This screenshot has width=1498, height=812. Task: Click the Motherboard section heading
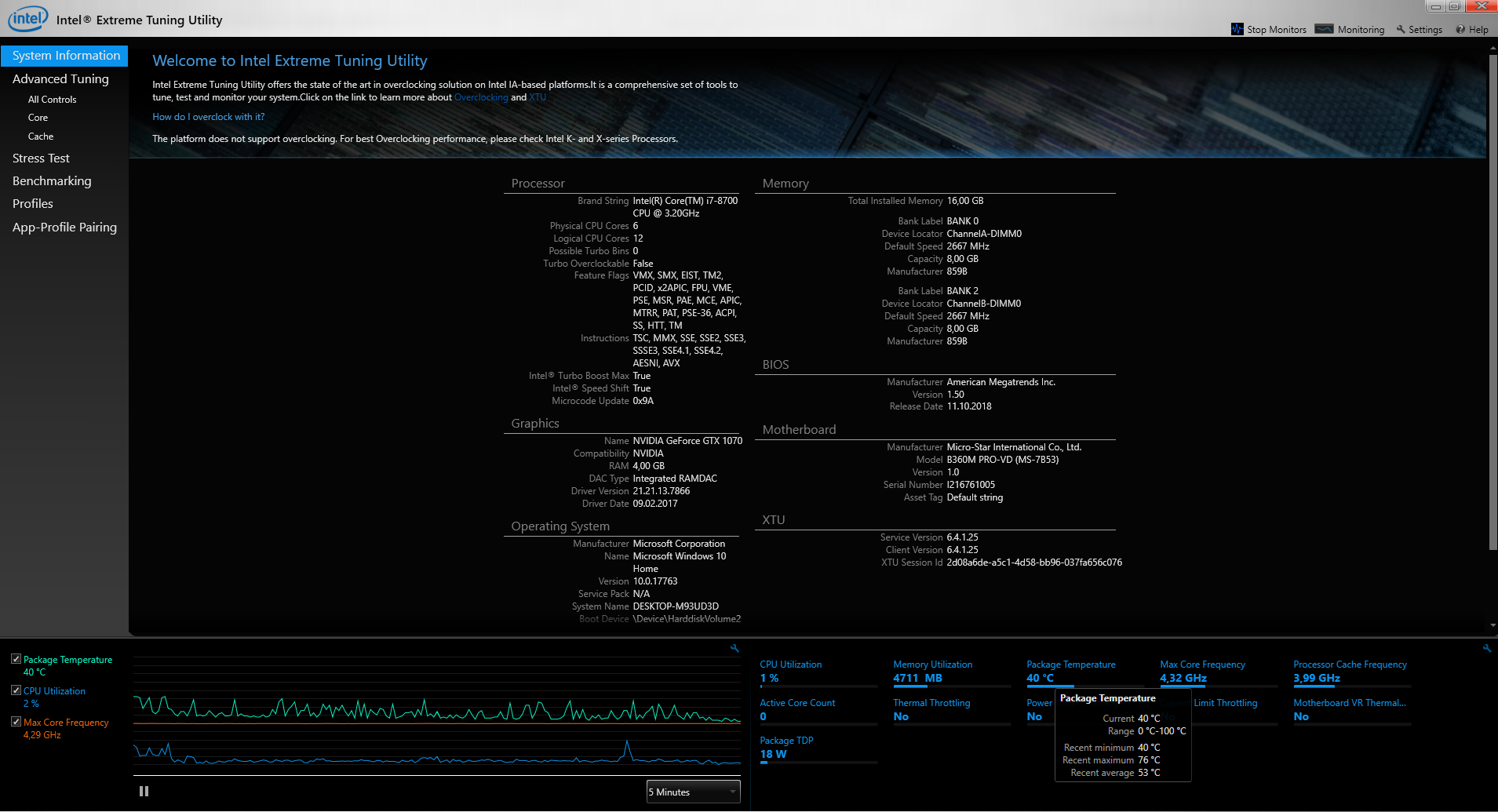[799, 430]
